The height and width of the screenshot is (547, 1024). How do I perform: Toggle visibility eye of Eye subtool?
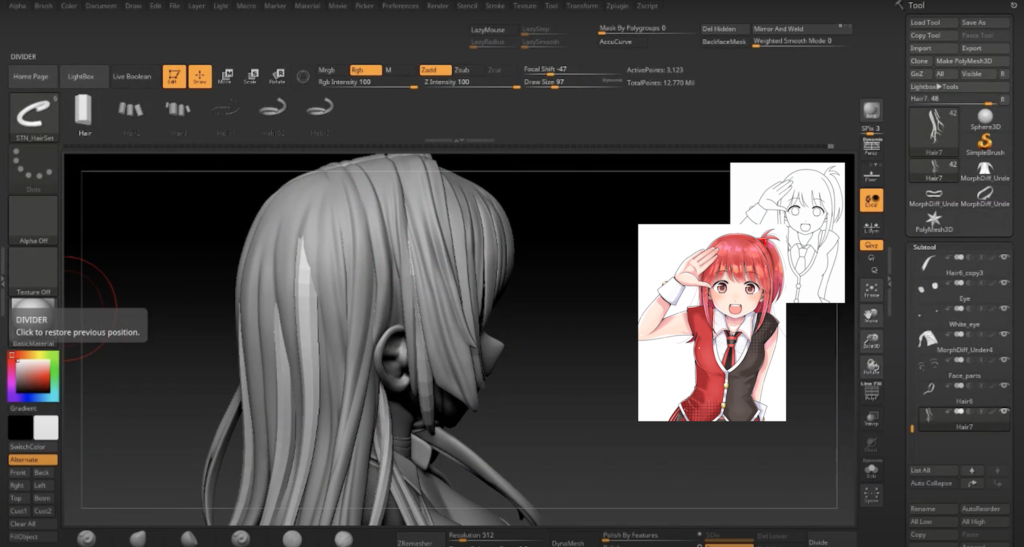(1004, 283)
